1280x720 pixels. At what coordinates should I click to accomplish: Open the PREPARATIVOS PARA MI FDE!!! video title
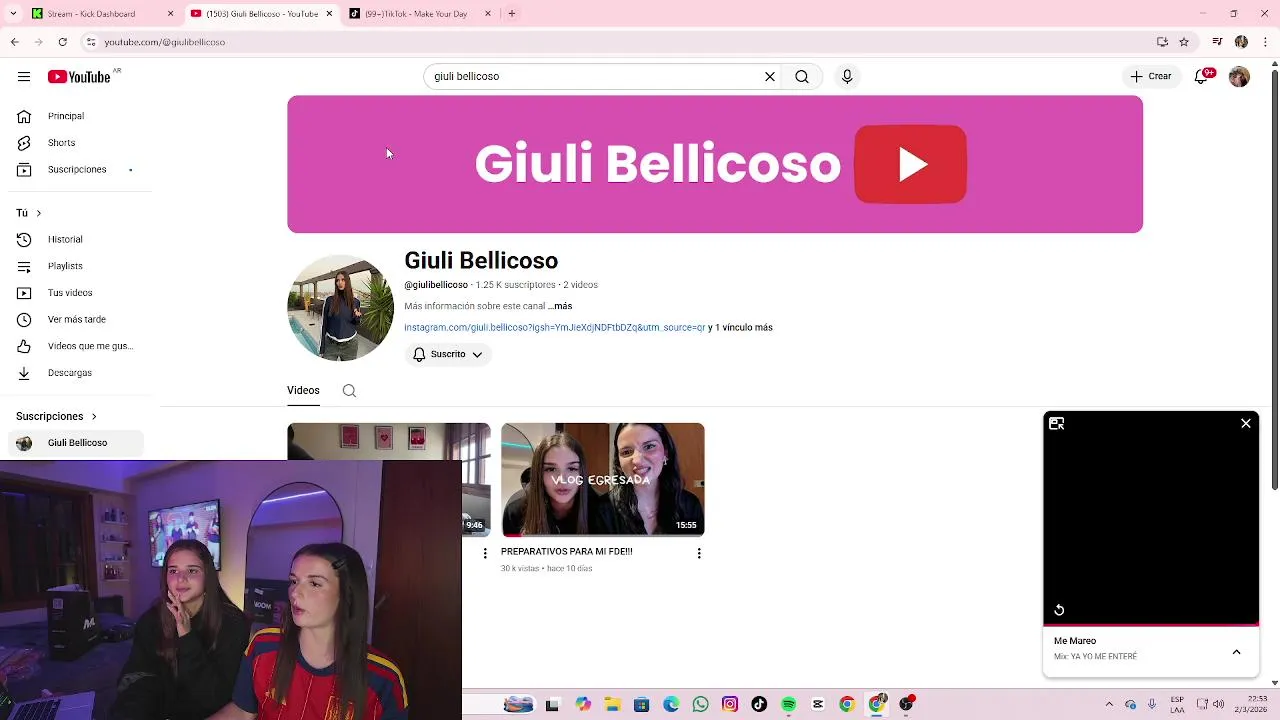coord(567,551)
